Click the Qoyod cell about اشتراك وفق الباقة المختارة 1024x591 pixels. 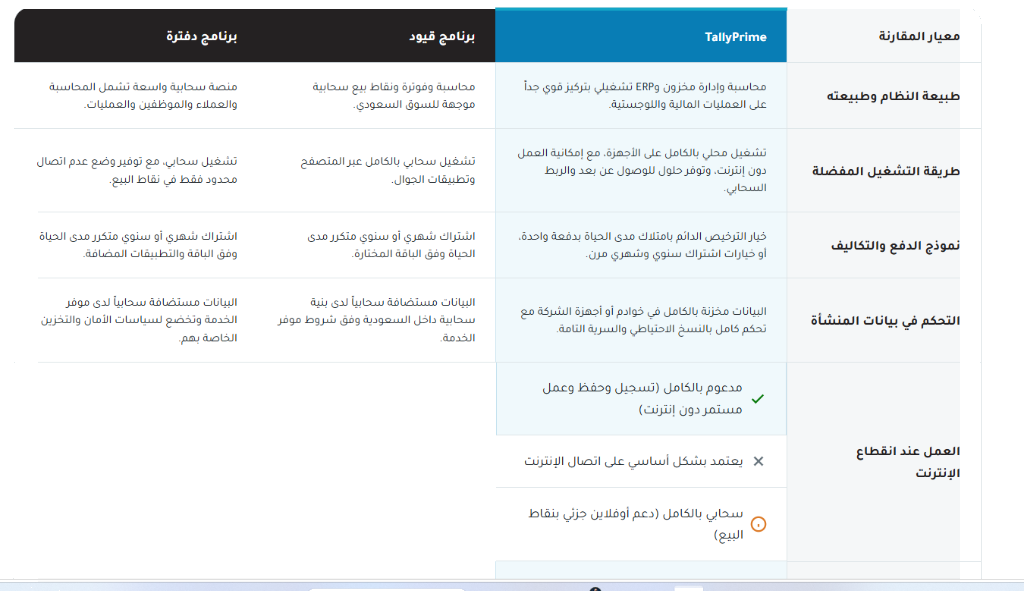click(x=376, y=245)
